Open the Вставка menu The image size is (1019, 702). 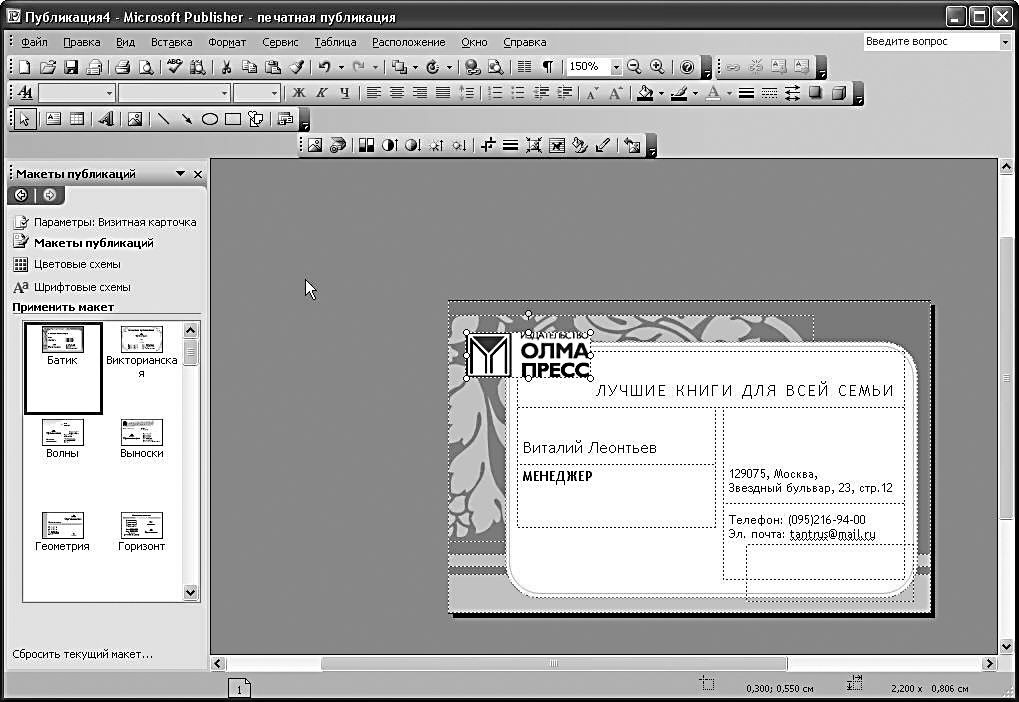[x=171, y=42]
